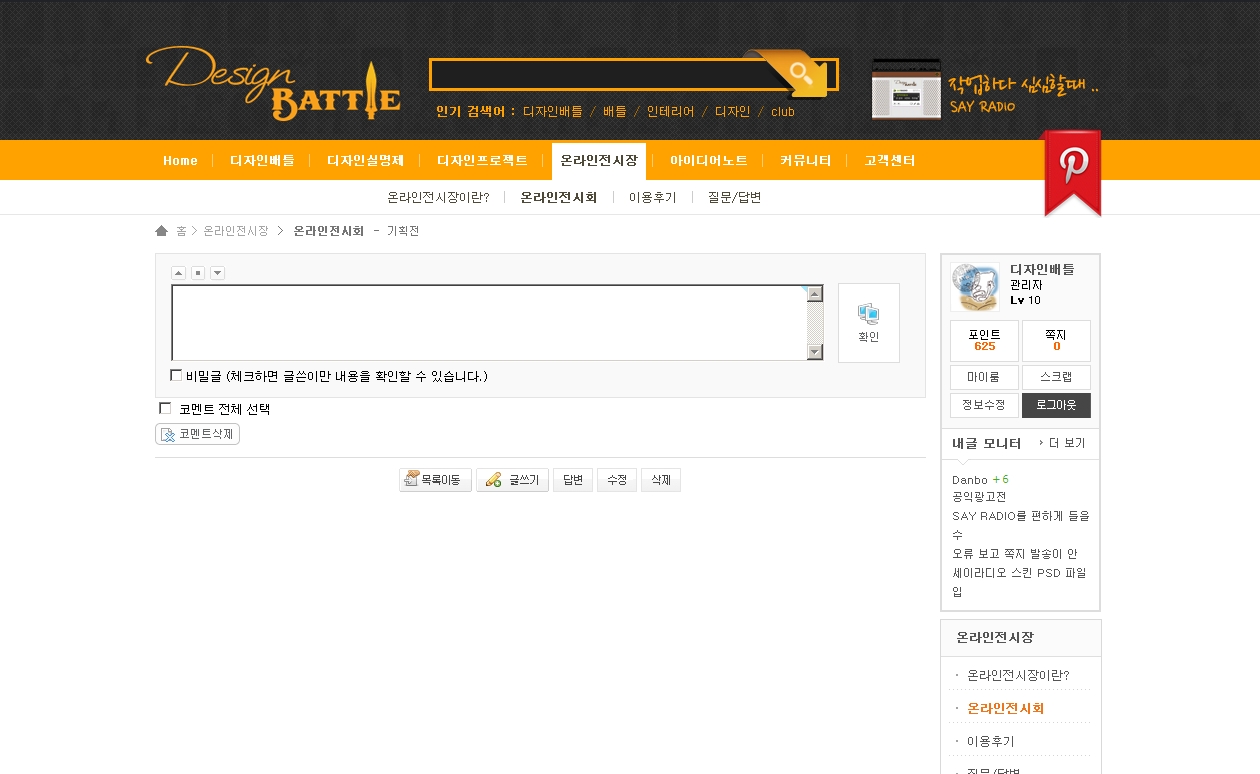Open the 디자인배틀 menu in orange bar
Image resolution: width=1260 pixels, height=774 pixels.
262,161
